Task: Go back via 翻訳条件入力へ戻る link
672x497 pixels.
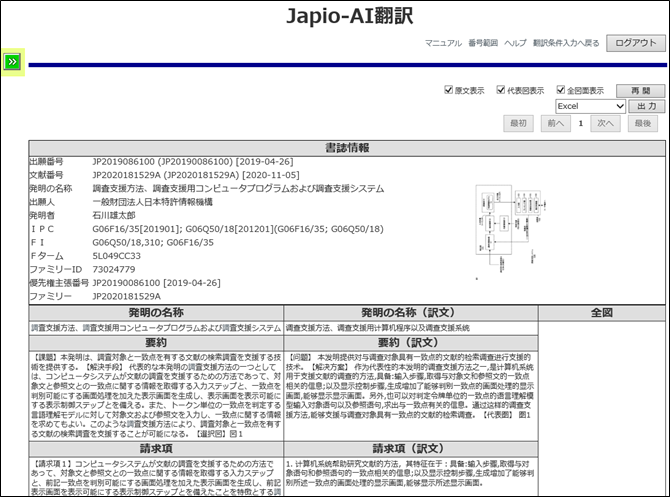Action: click(x=566, y=43)
